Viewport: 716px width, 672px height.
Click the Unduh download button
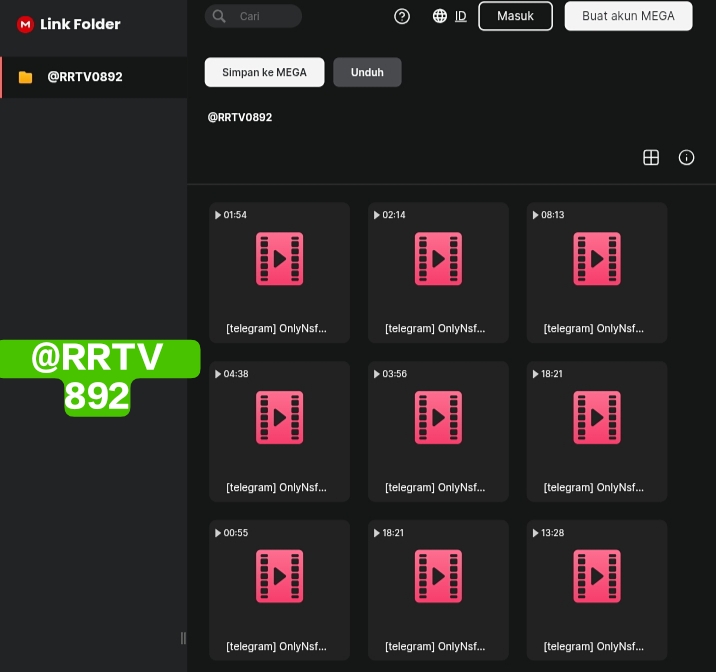367,72
